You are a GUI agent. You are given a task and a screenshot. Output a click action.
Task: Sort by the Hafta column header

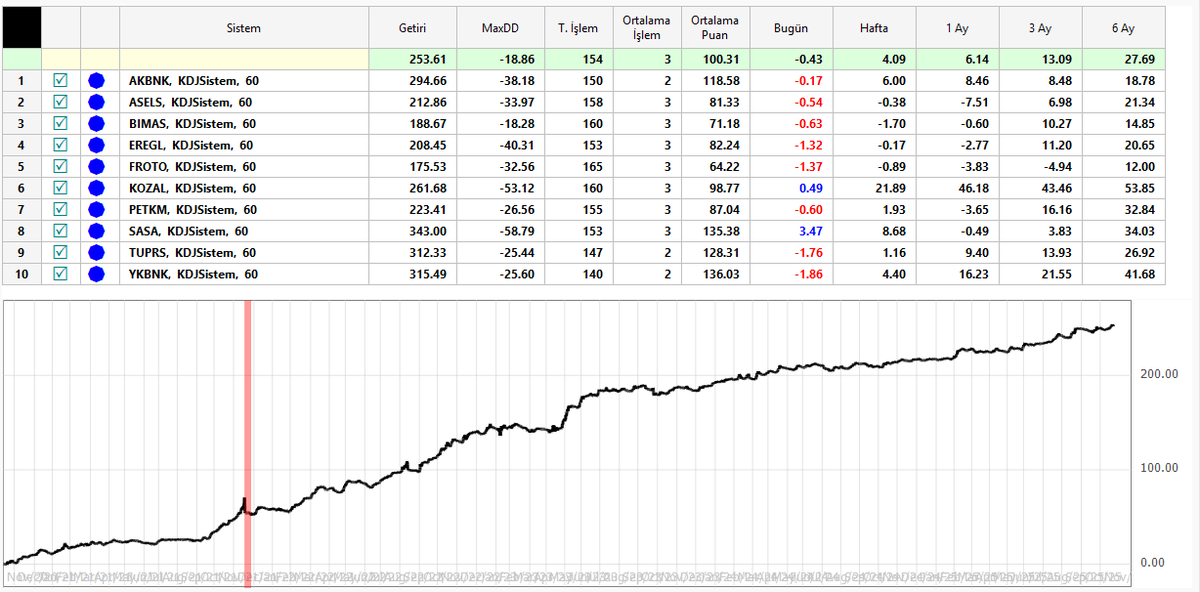tap(873, 28)
